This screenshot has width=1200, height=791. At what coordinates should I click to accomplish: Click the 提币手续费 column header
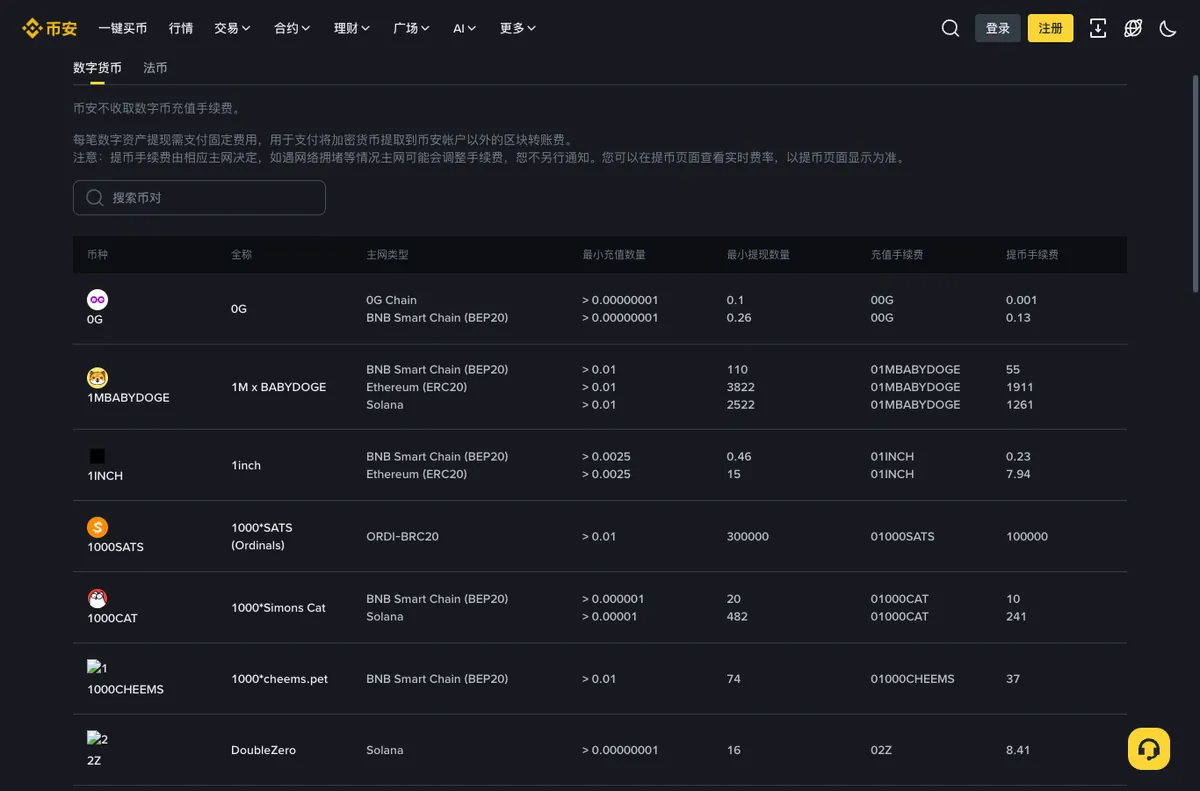[1032, 255]
